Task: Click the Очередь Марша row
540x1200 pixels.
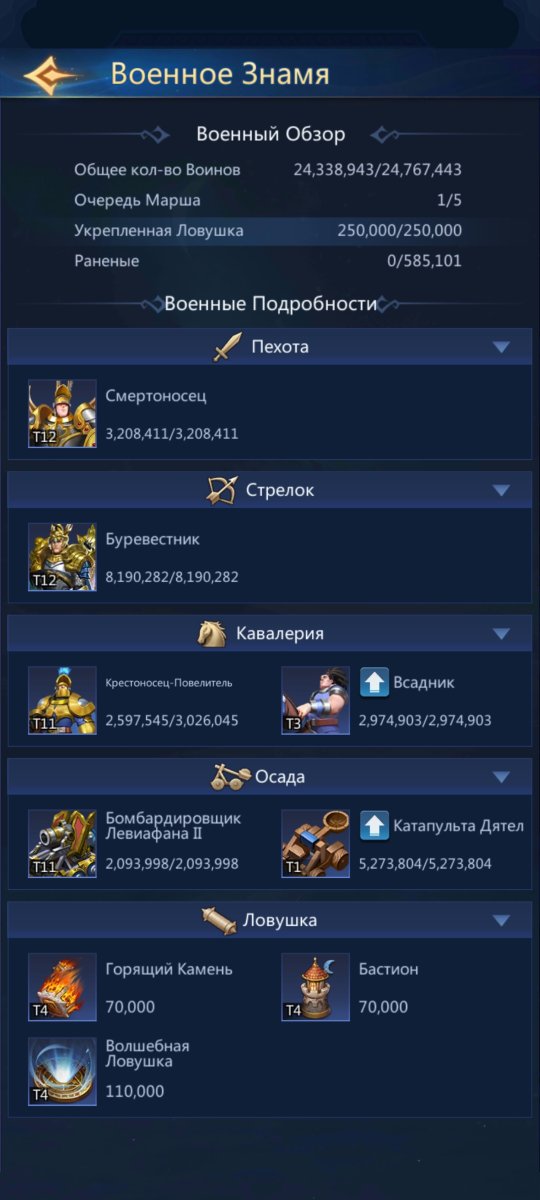Action: 268,200
